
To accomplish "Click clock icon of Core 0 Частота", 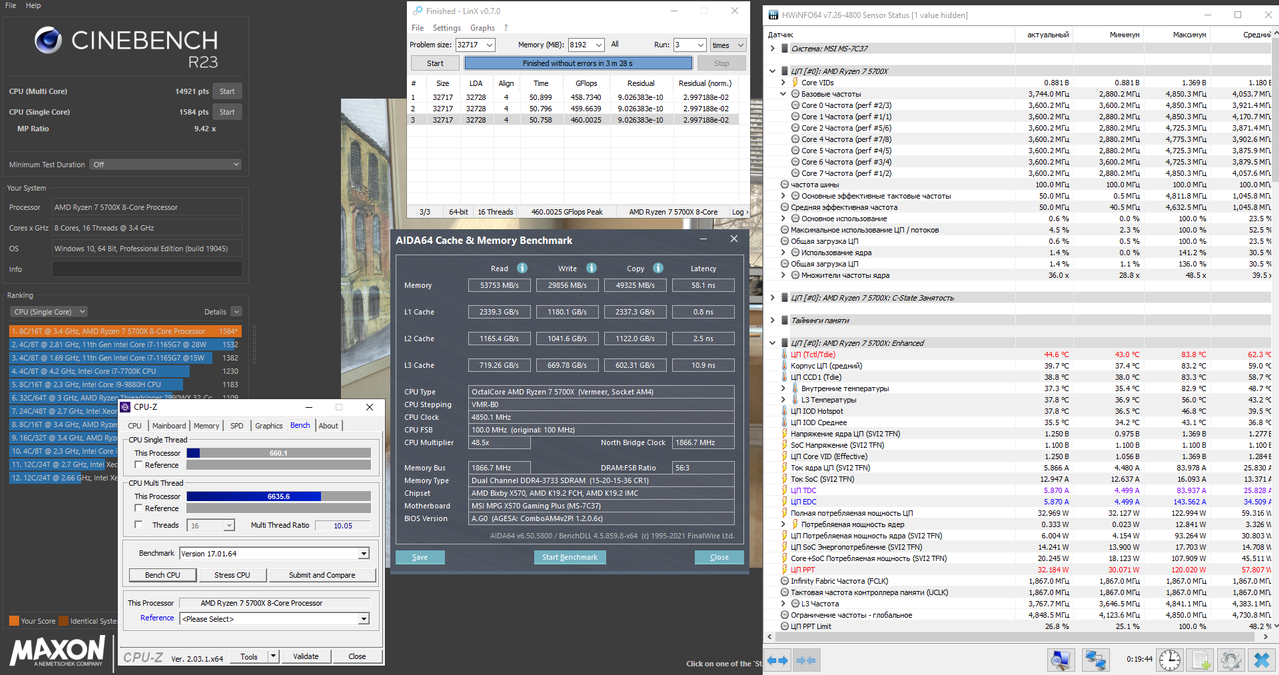I will (x=796, y=105).
